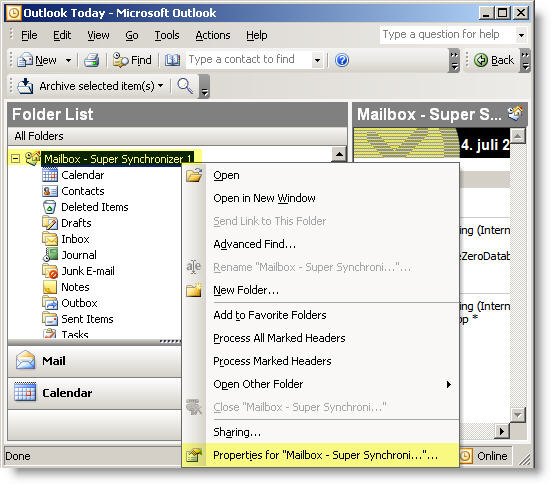
Task: Click the New mail item icon
Action: pos(25,60)
